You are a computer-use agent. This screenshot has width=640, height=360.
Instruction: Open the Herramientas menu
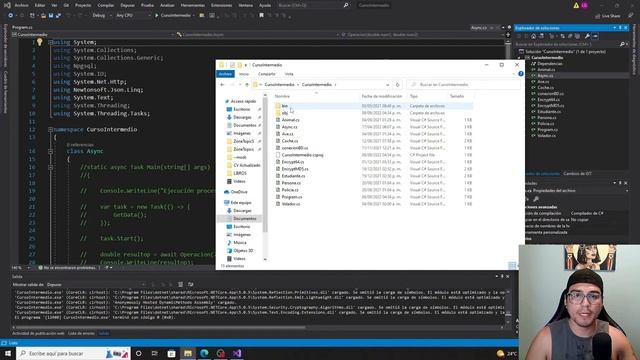(x=193, y=5)
